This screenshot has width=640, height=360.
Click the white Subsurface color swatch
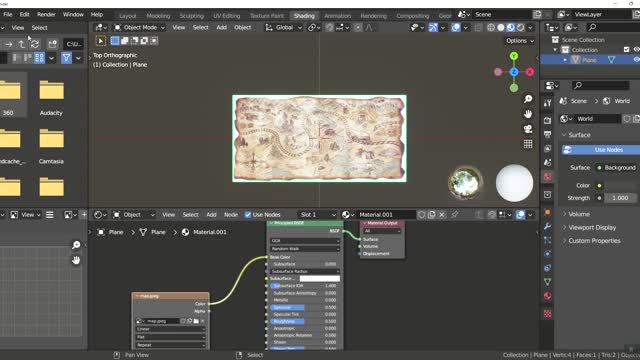(x=320, y=278)
